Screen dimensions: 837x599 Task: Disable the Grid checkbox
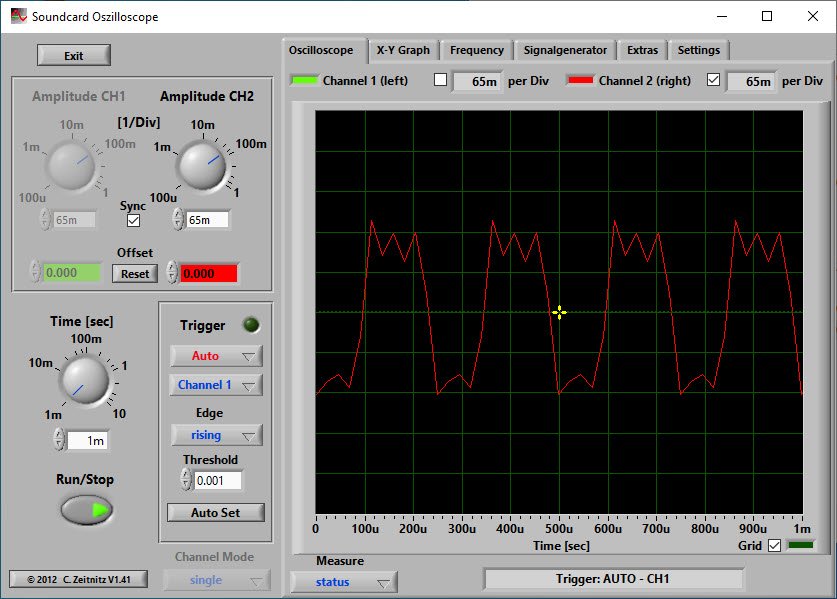[x=773, y=545]
